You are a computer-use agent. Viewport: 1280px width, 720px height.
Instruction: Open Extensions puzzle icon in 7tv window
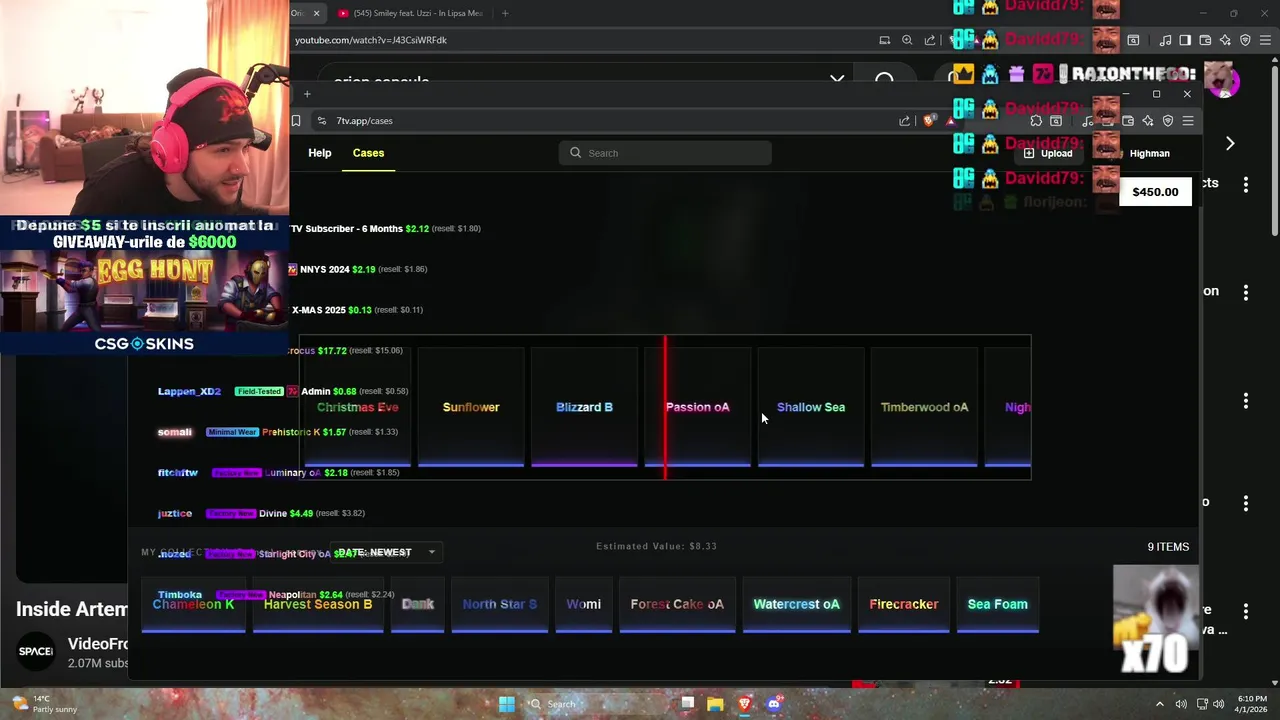1036,121
